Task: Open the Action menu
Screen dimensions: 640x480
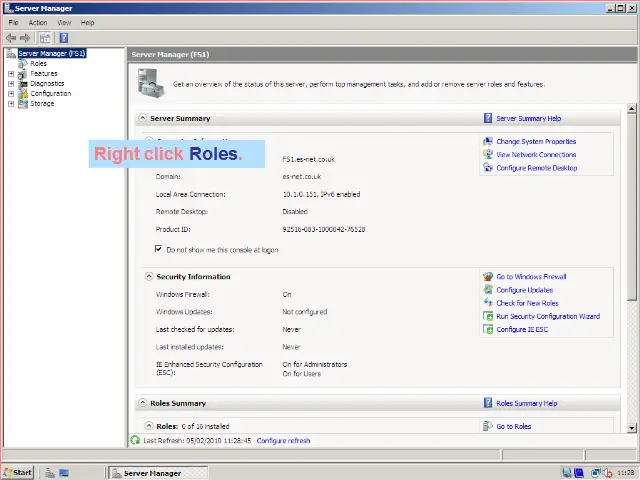Action: pyautogui.click(x=38, y=23)
